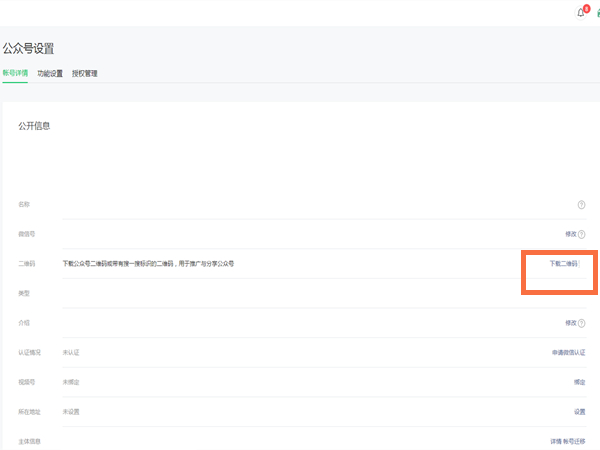Go to the 授权管理 tab

[85, 73]
